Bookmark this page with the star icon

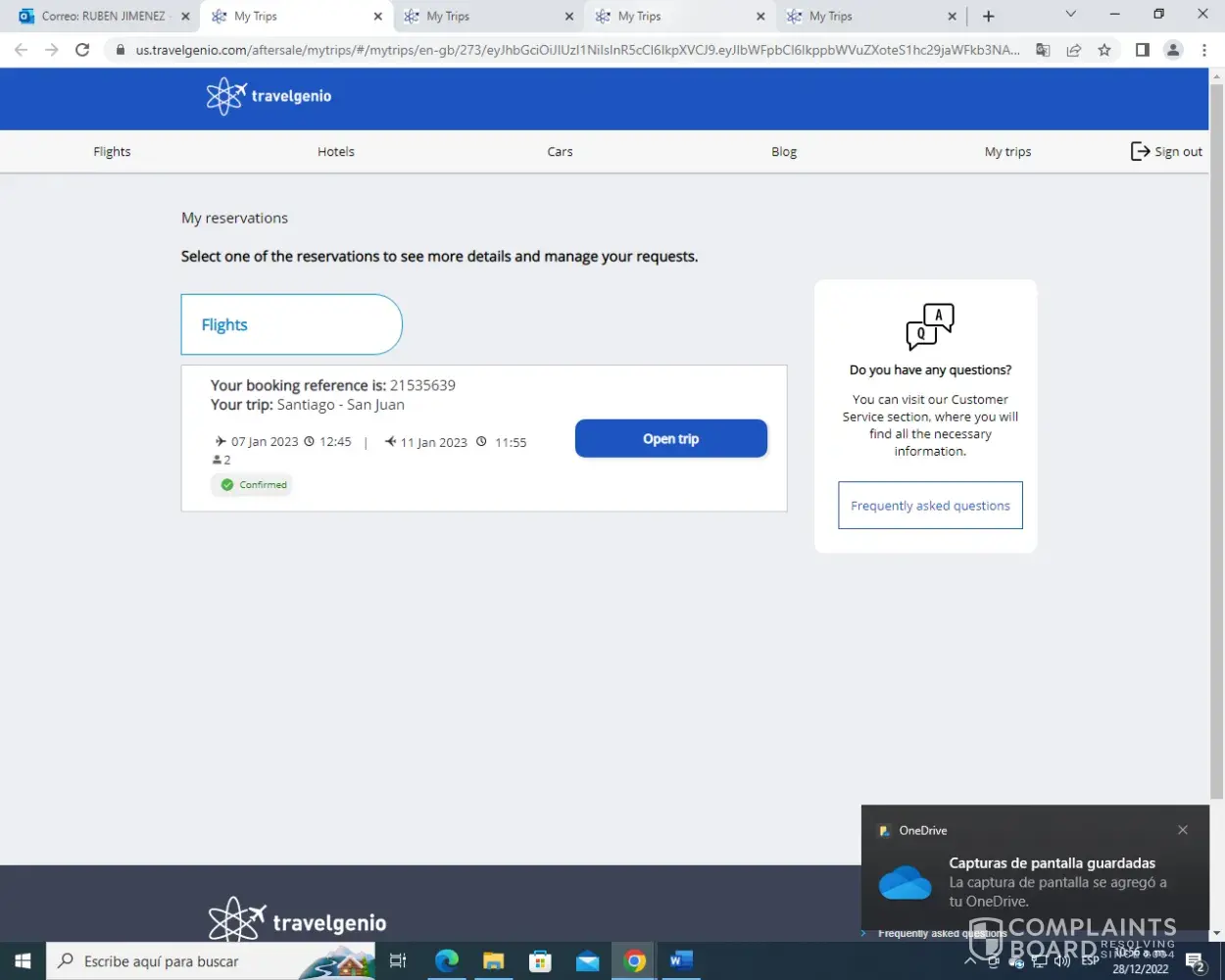click(1104, 50)
